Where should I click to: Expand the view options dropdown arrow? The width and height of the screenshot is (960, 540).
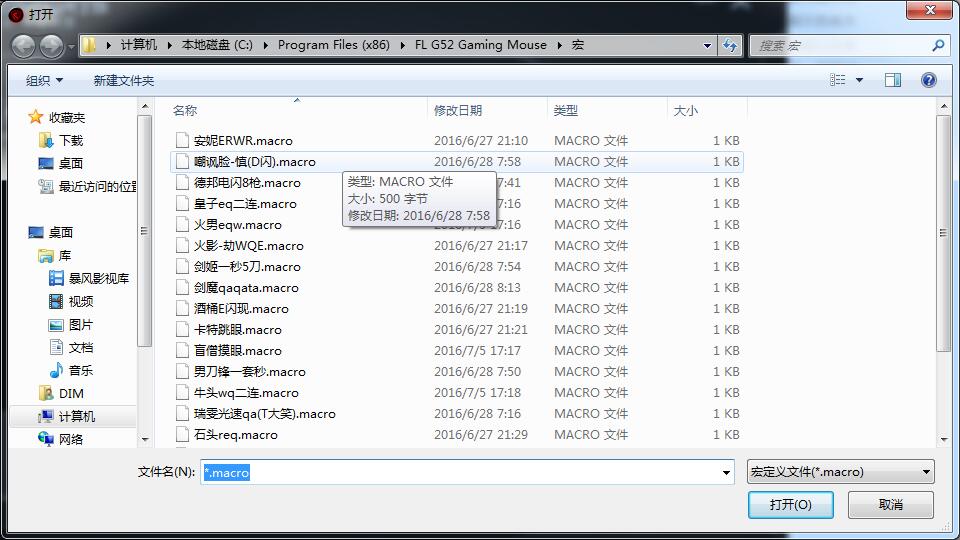click(859, 80)
